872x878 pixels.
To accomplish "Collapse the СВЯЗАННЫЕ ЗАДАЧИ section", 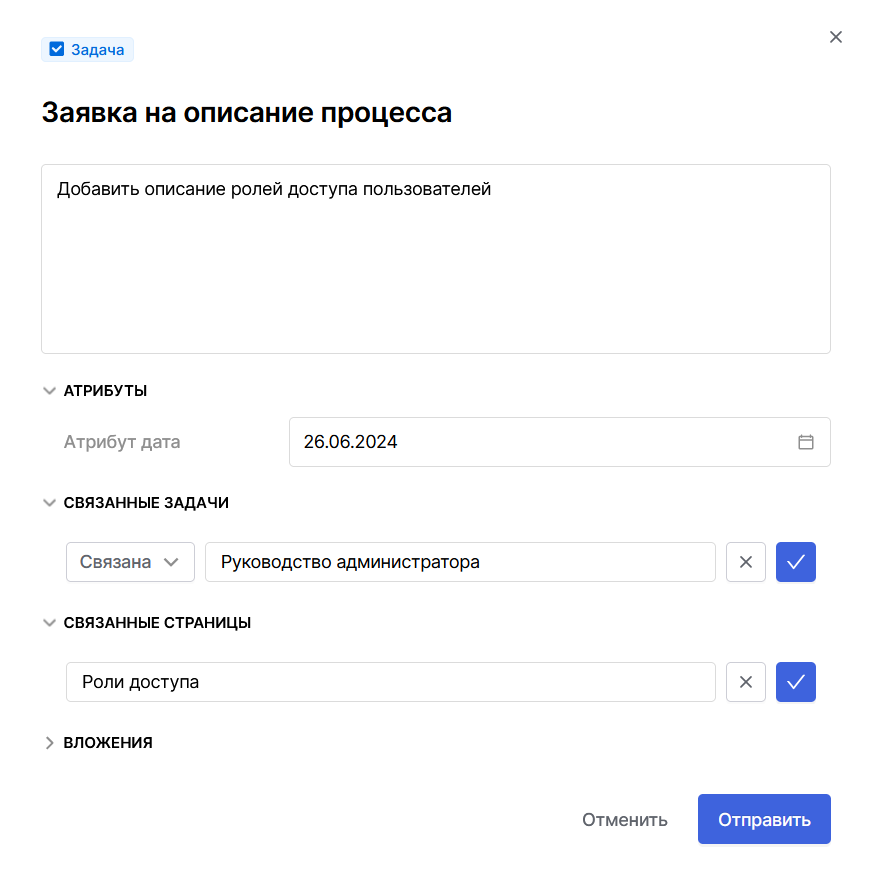I will [x=49, y=502].
